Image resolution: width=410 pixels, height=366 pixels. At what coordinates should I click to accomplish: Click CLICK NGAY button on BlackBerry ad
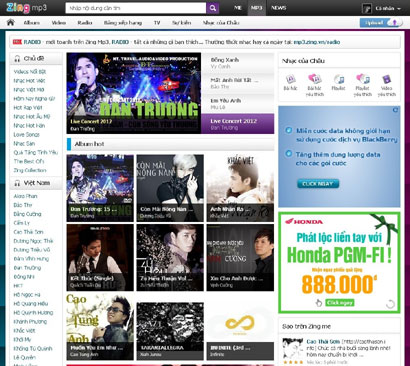(318, 184)
